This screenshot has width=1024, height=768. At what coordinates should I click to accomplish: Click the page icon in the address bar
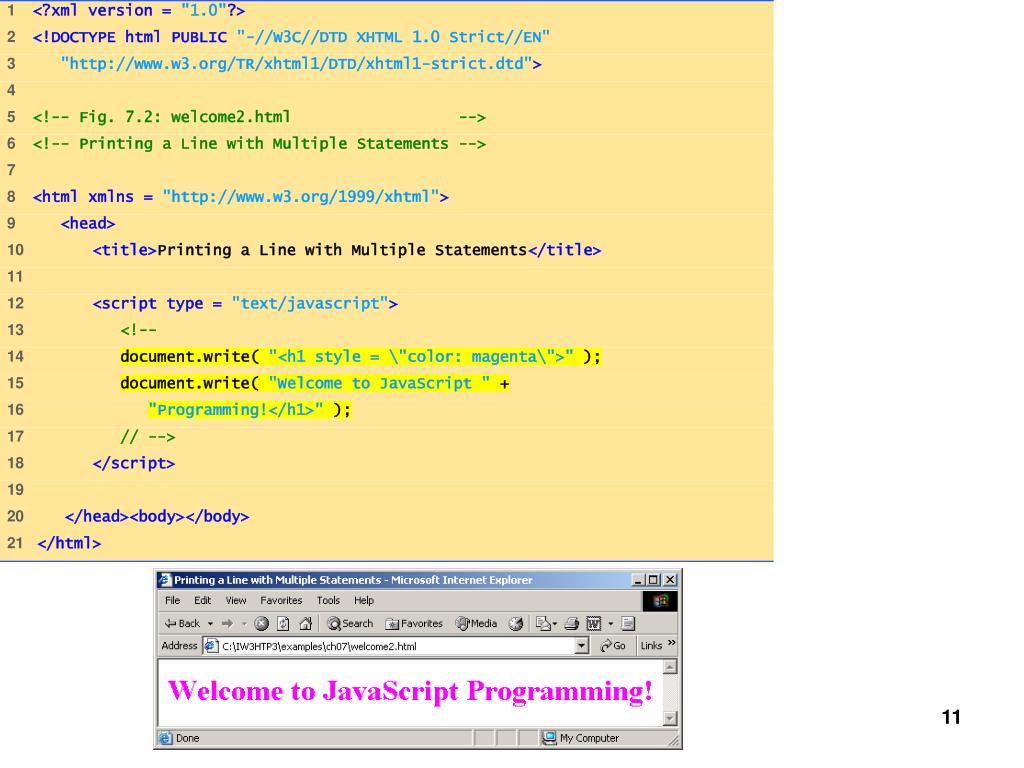[x=211, y=646]
